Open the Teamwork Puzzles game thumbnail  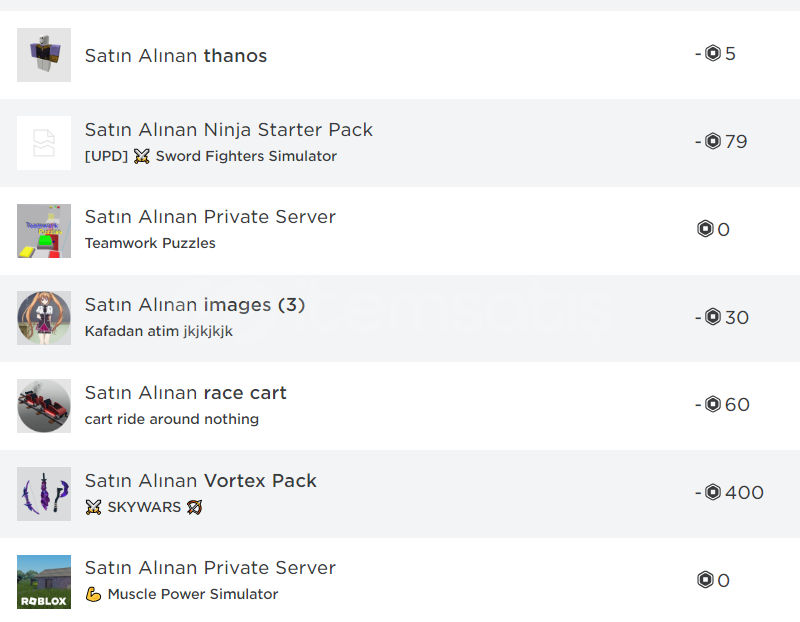pos(44,231)
